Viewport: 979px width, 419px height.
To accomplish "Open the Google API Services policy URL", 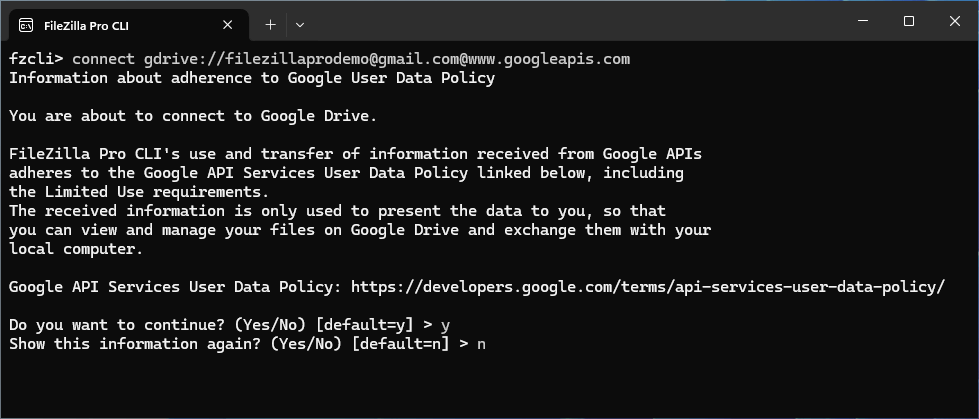I will click(648, 287).
